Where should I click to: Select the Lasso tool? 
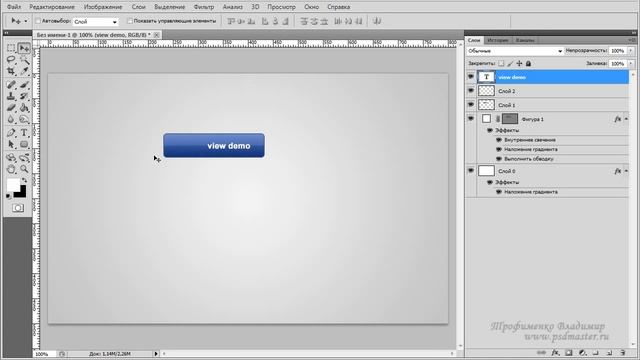point(11,60)
